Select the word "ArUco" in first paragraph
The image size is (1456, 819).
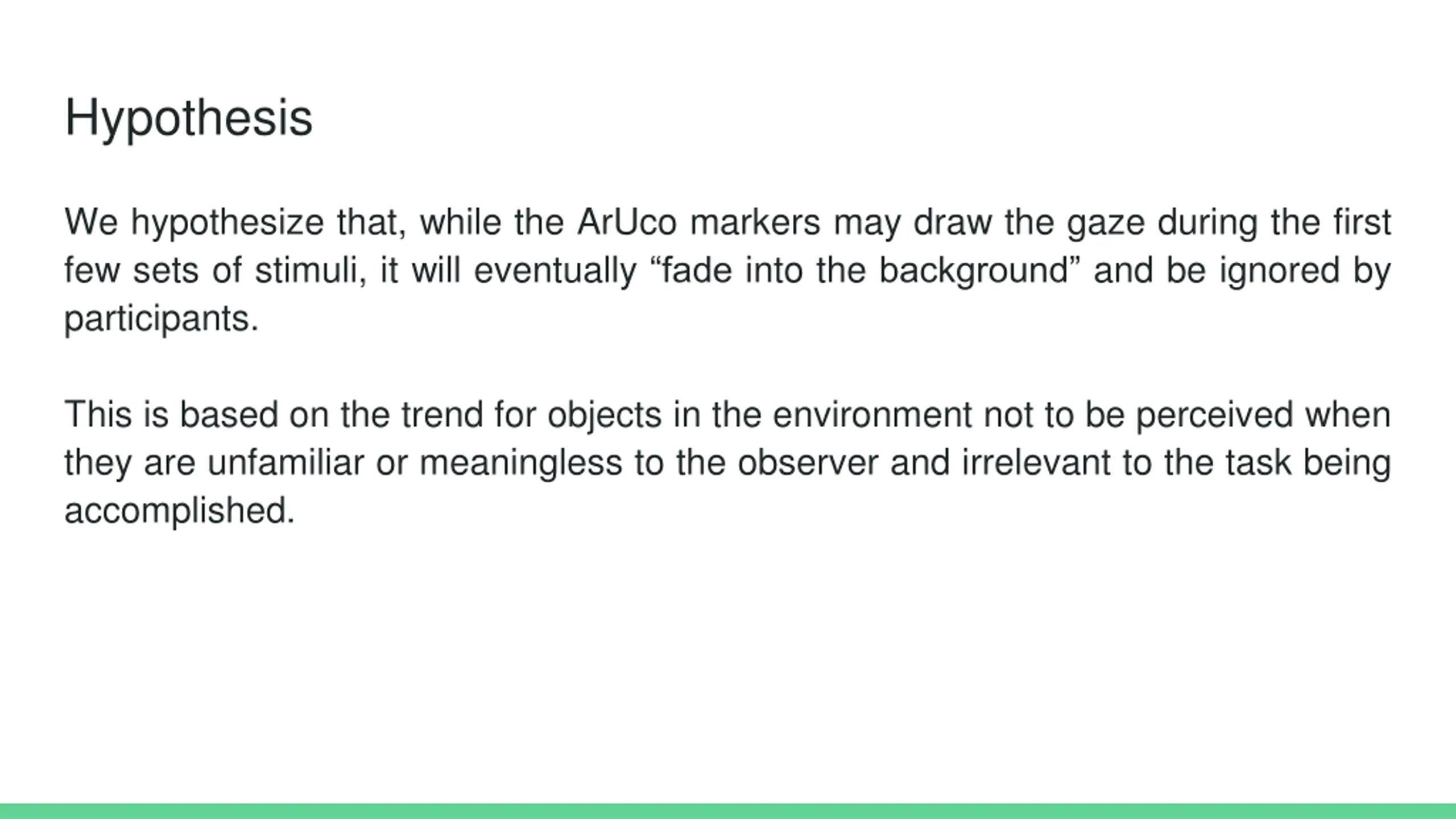point(627,222)
